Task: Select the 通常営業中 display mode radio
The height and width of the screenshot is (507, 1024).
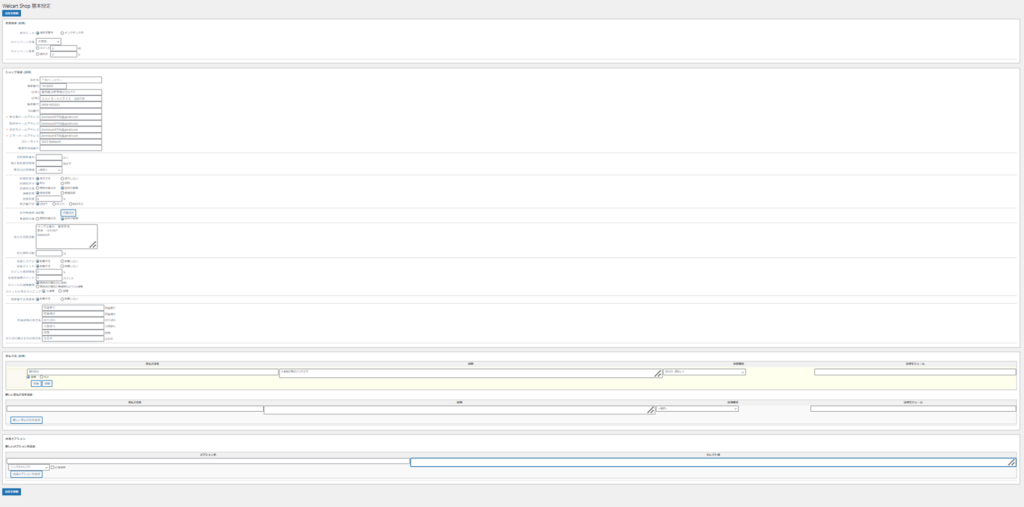Action: pos(38,32)
